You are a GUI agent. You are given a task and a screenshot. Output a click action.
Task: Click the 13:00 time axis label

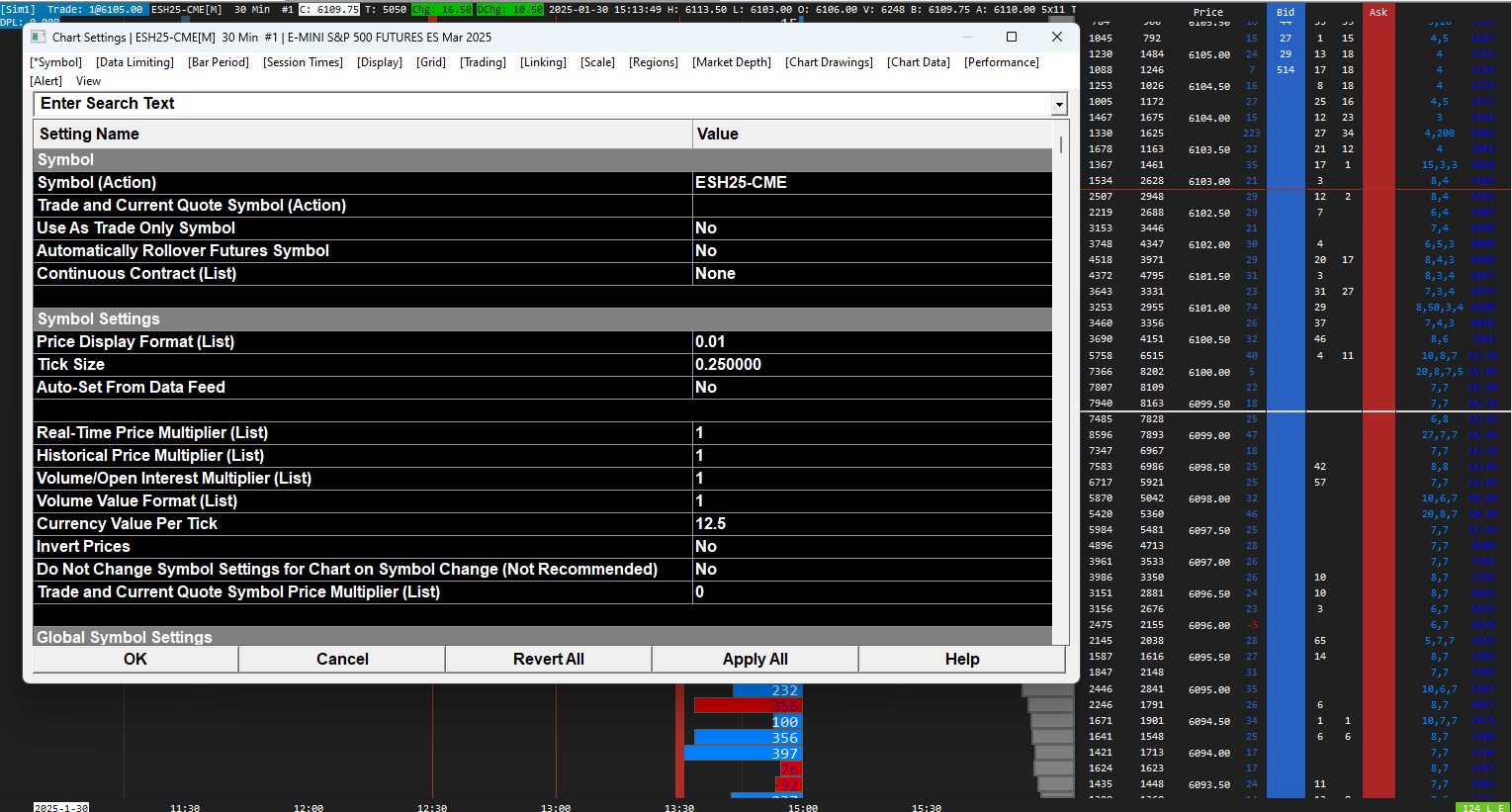[x=556, y=807]
